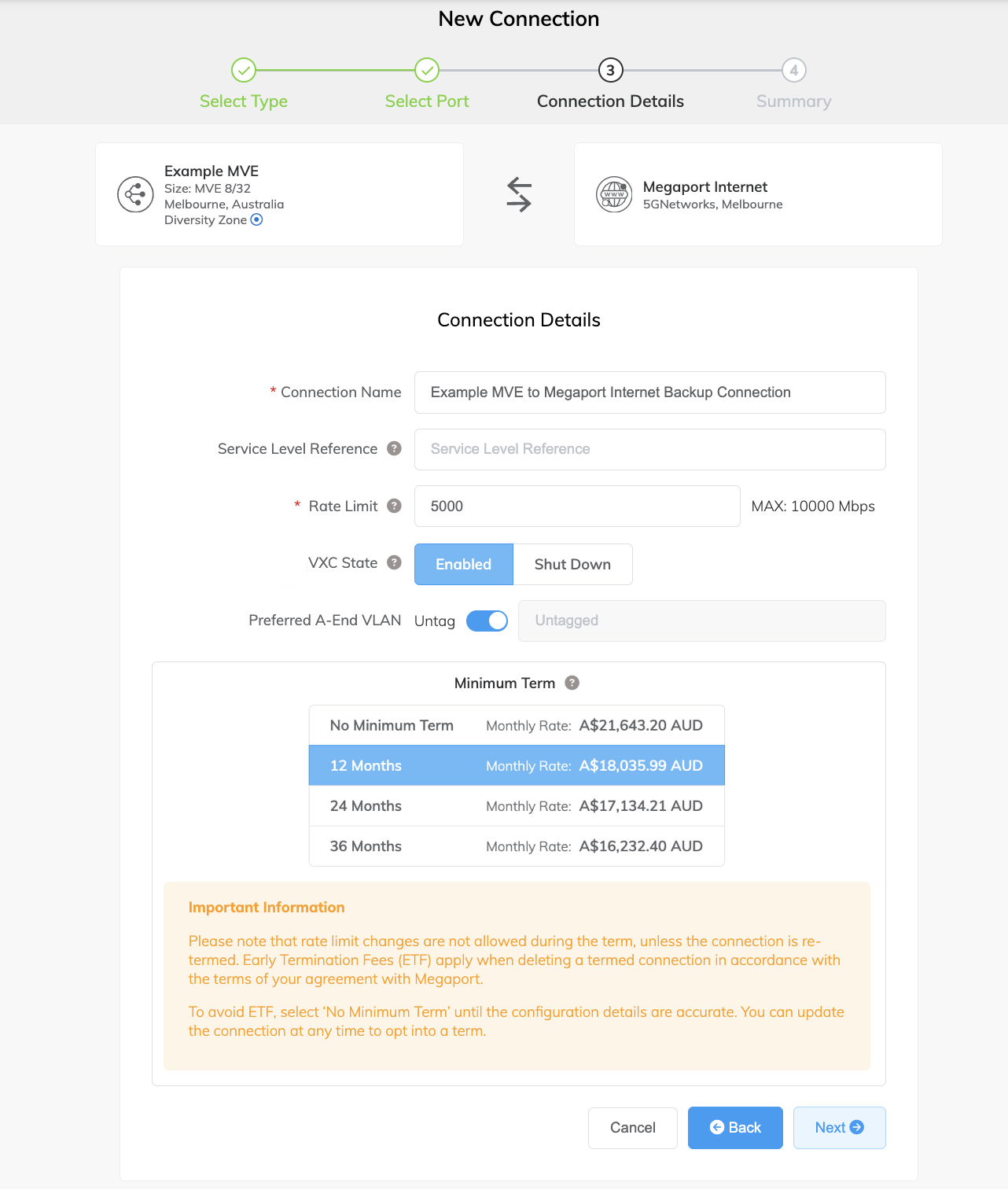Click the Back button
The image size is (1008, 1190).
click(735, 1128)
